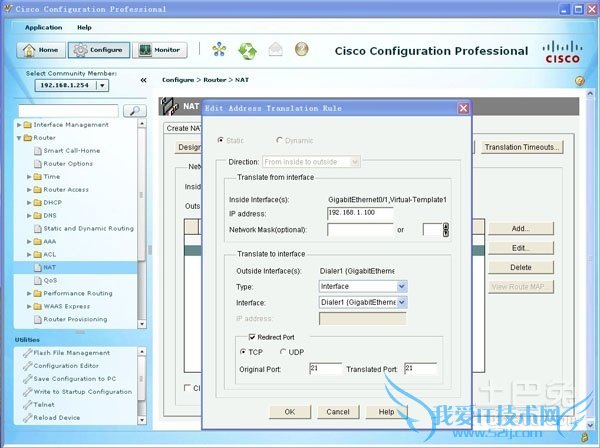The image size is (600, 448).
Task: Toggle the Redirect Port checkbox
Action: pyautogui.click(x=252, y=337)
